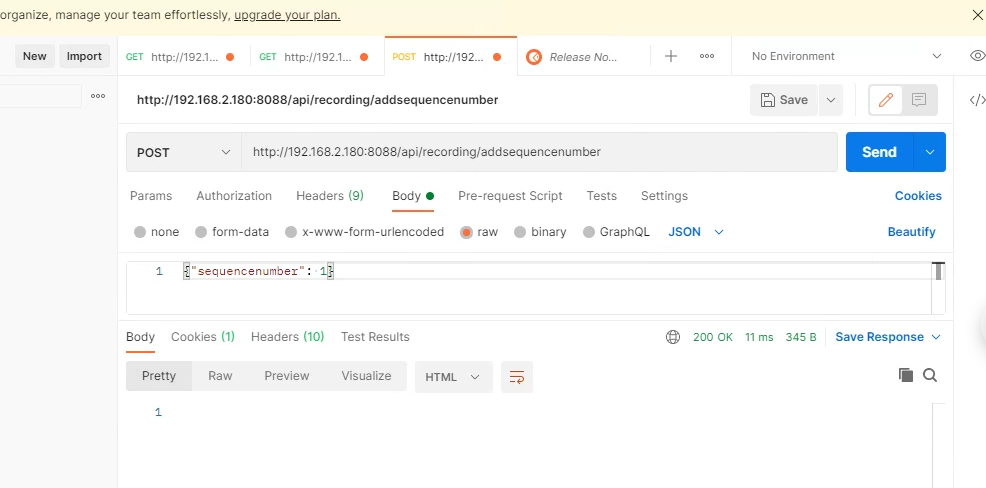Select the binary body option
This screenshot has width=986, height=488.
tap(540, 232)
